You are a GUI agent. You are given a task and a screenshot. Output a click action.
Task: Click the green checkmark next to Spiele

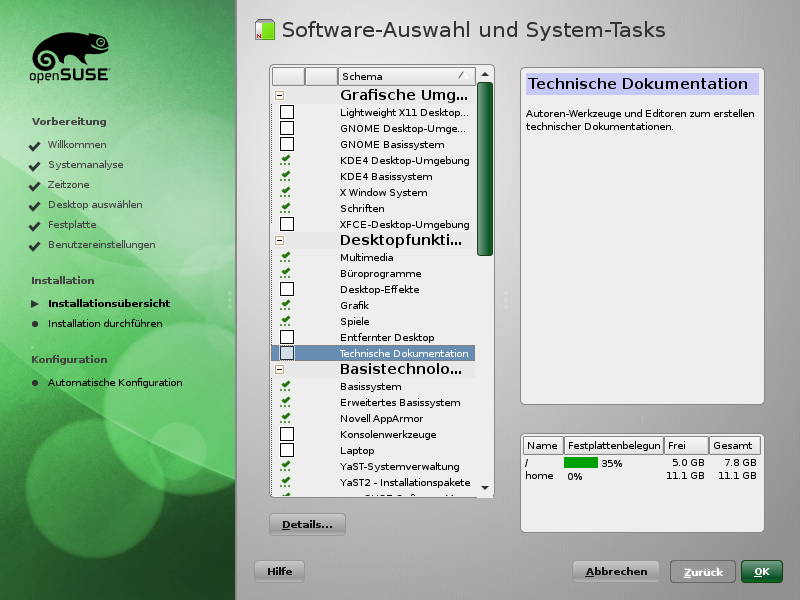click(286, 321)
